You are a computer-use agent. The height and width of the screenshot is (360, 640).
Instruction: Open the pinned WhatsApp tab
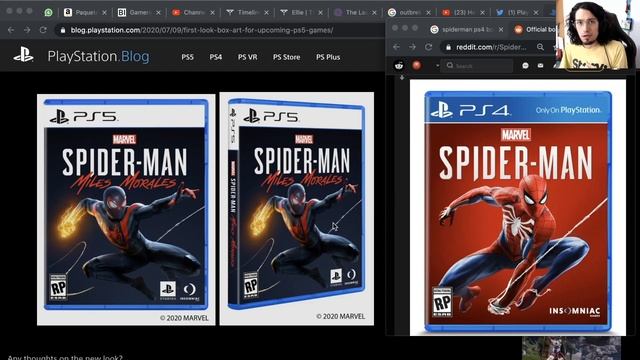pos(49,13)
